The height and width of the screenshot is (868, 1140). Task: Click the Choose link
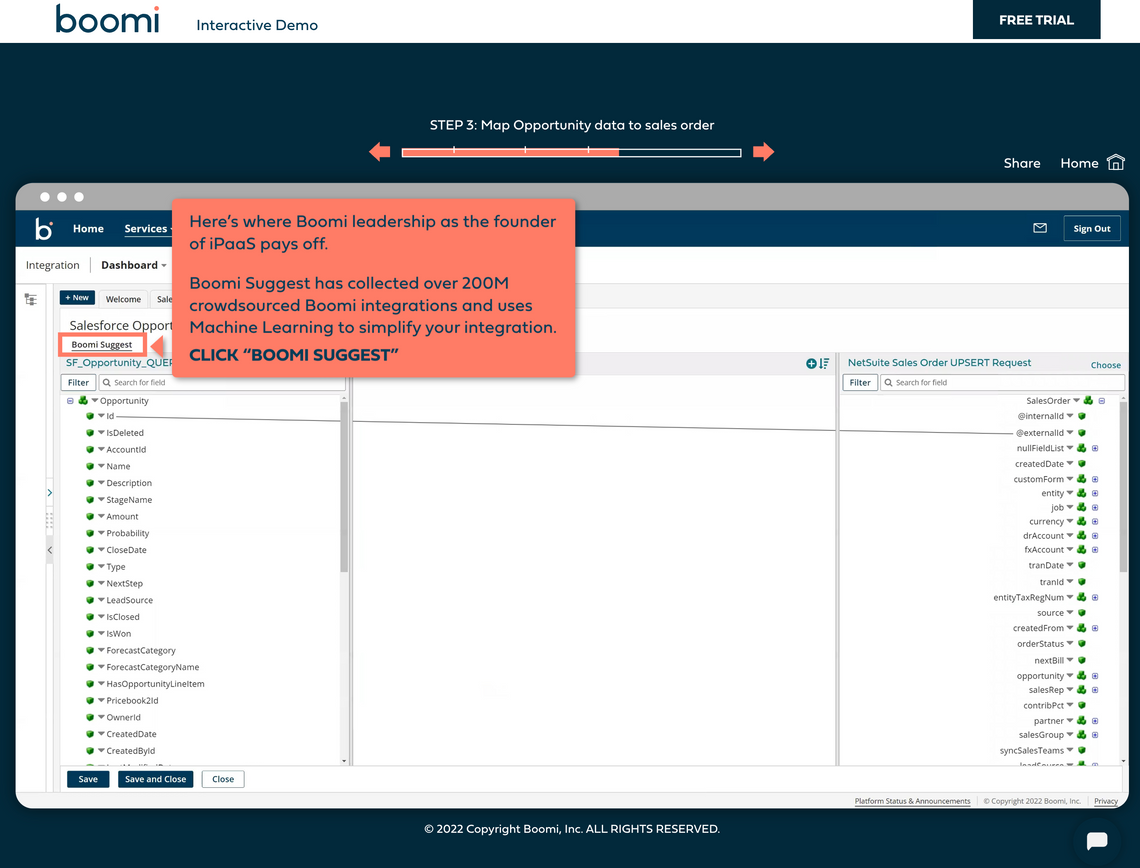1105,365
